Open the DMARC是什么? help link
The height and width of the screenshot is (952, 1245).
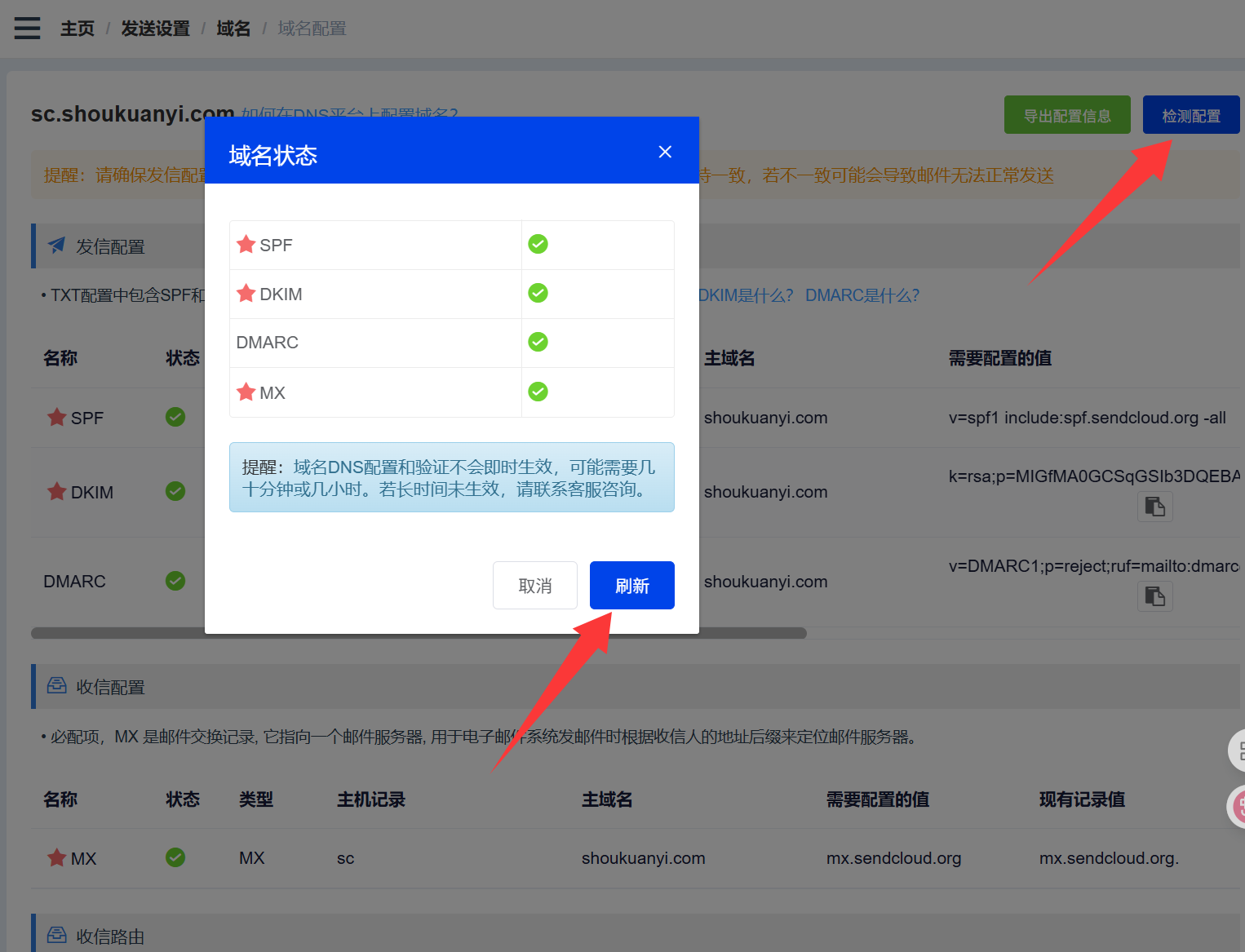pyautogui.click(x=862, y=295)
